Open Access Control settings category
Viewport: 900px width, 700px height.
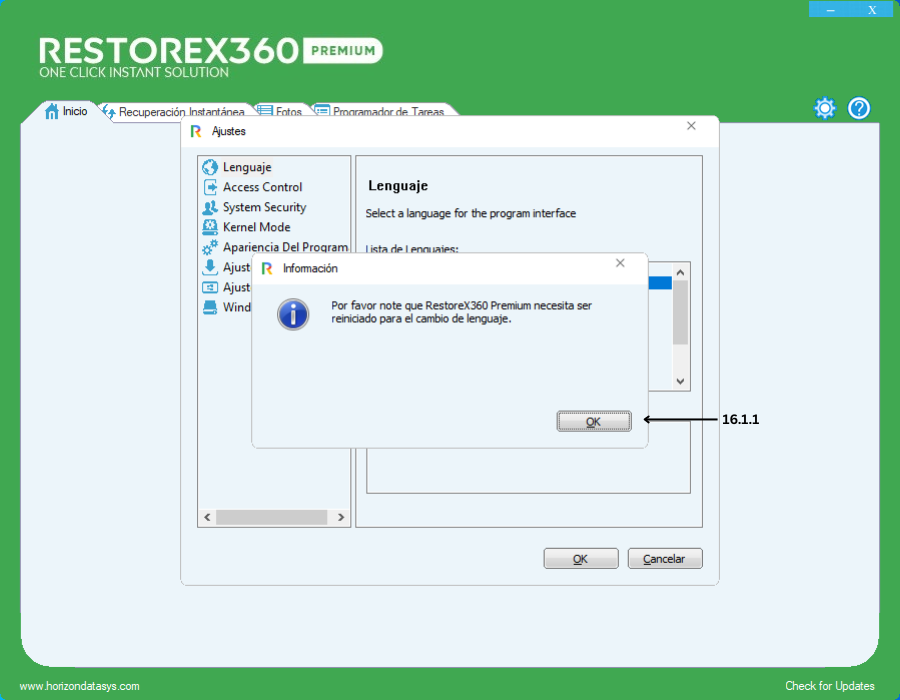(x=262, y=187)
